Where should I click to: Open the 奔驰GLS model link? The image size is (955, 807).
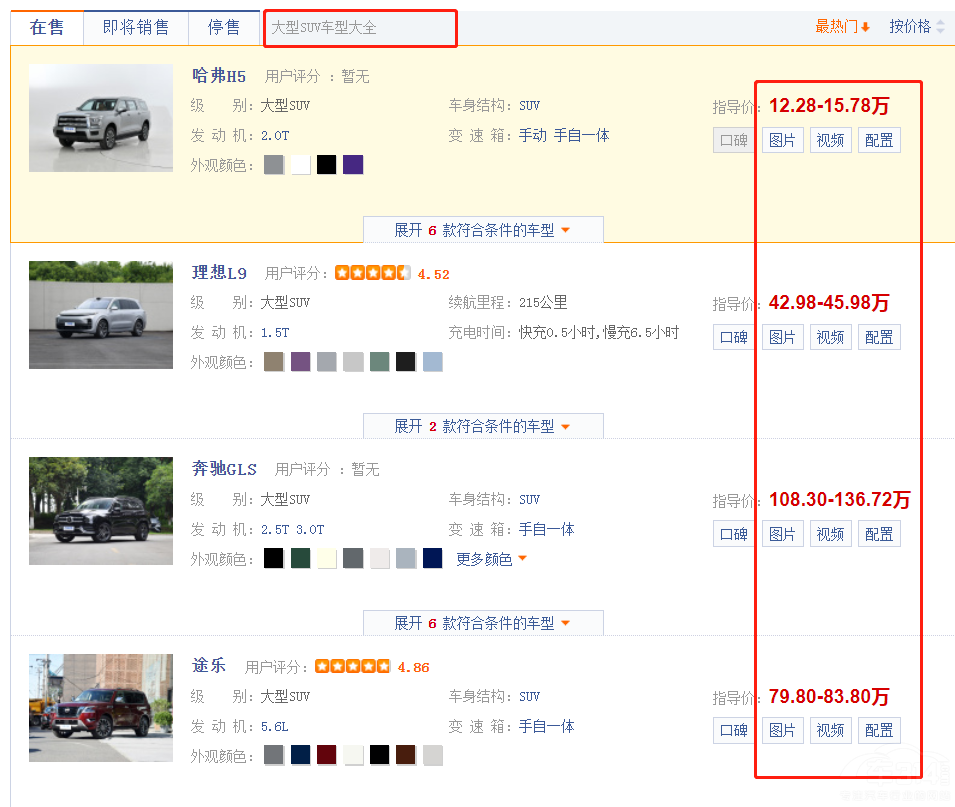click(x=224, y=469)
